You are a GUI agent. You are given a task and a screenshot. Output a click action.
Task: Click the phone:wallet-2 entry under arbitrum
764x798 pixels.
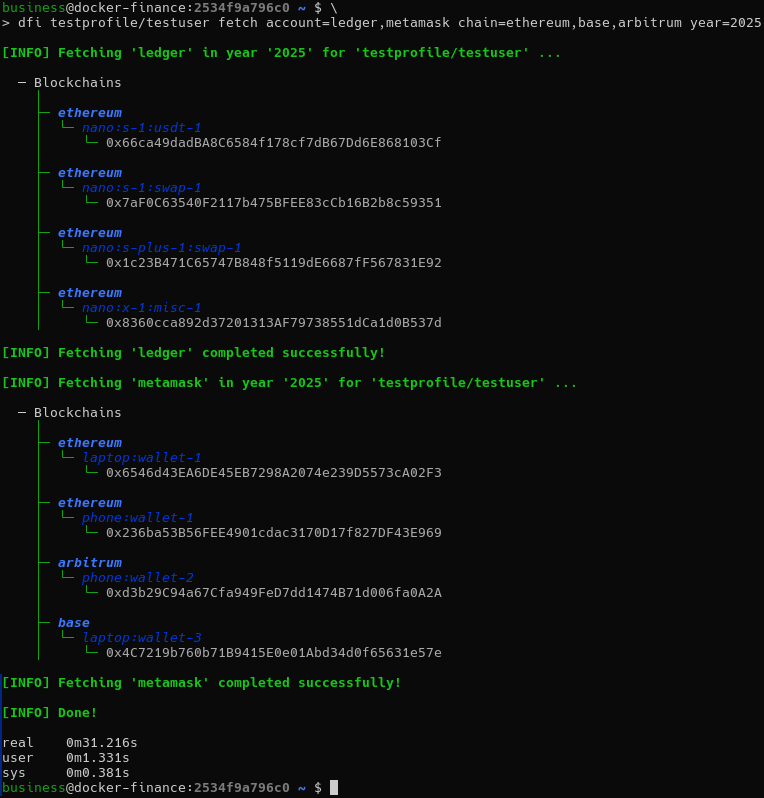tap(137, 578)
